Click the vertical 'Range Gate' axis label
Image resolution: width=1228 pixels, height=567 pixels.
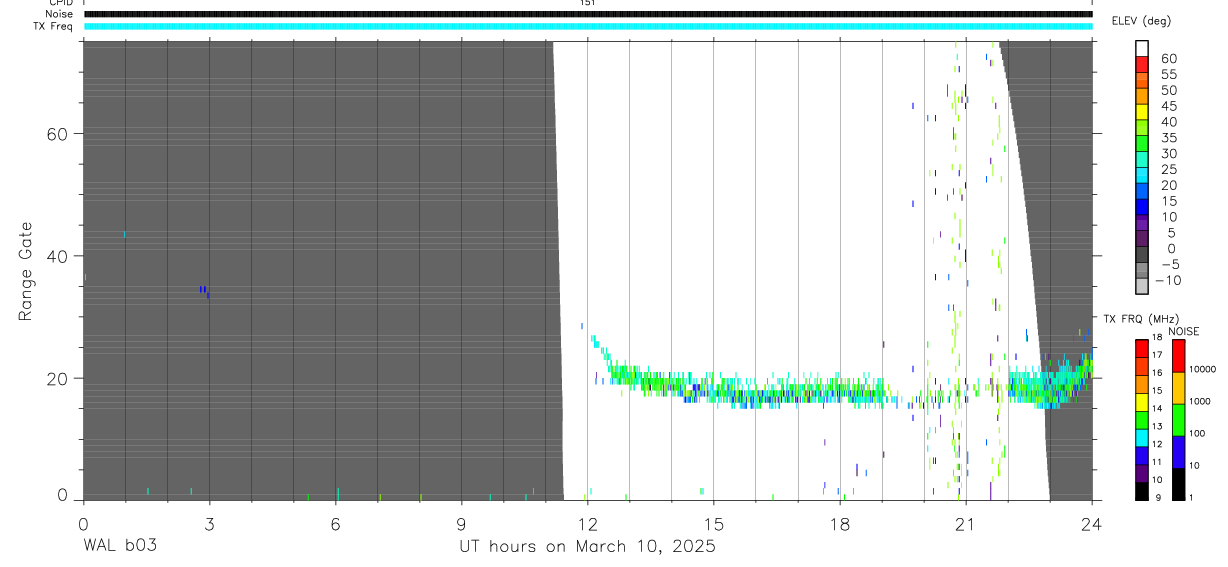25,271
